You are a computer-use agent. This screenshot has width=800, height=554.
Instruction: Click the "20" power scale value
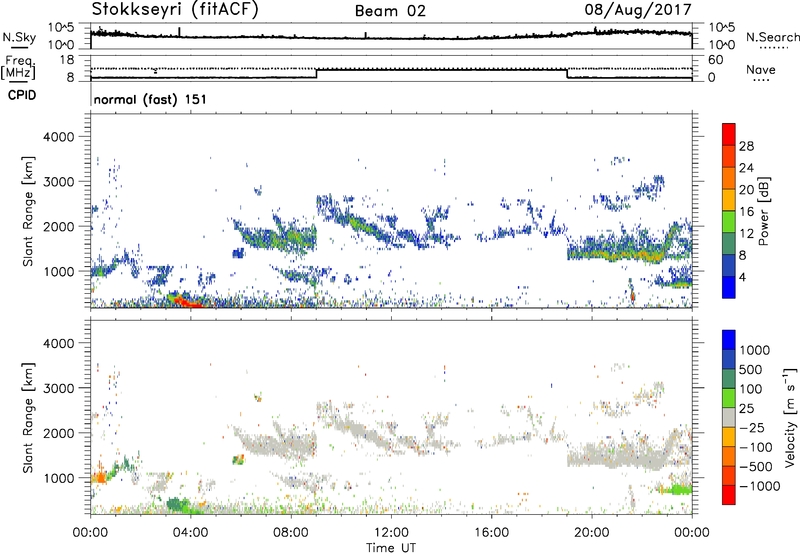746,190
